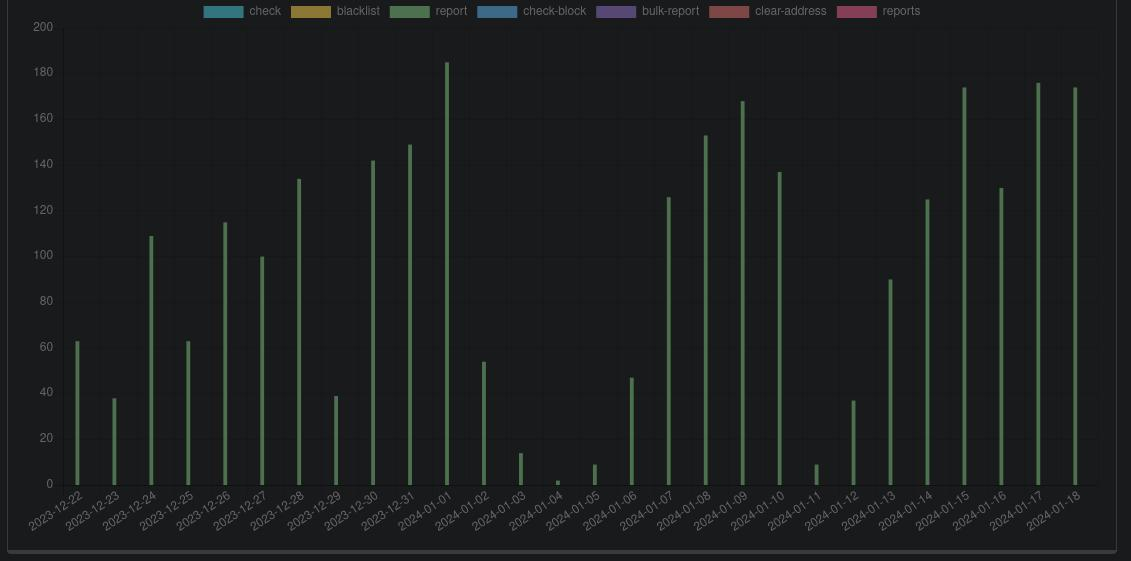
Task: Click the 2024-01-12 bar
Action: tap(853, 443)
